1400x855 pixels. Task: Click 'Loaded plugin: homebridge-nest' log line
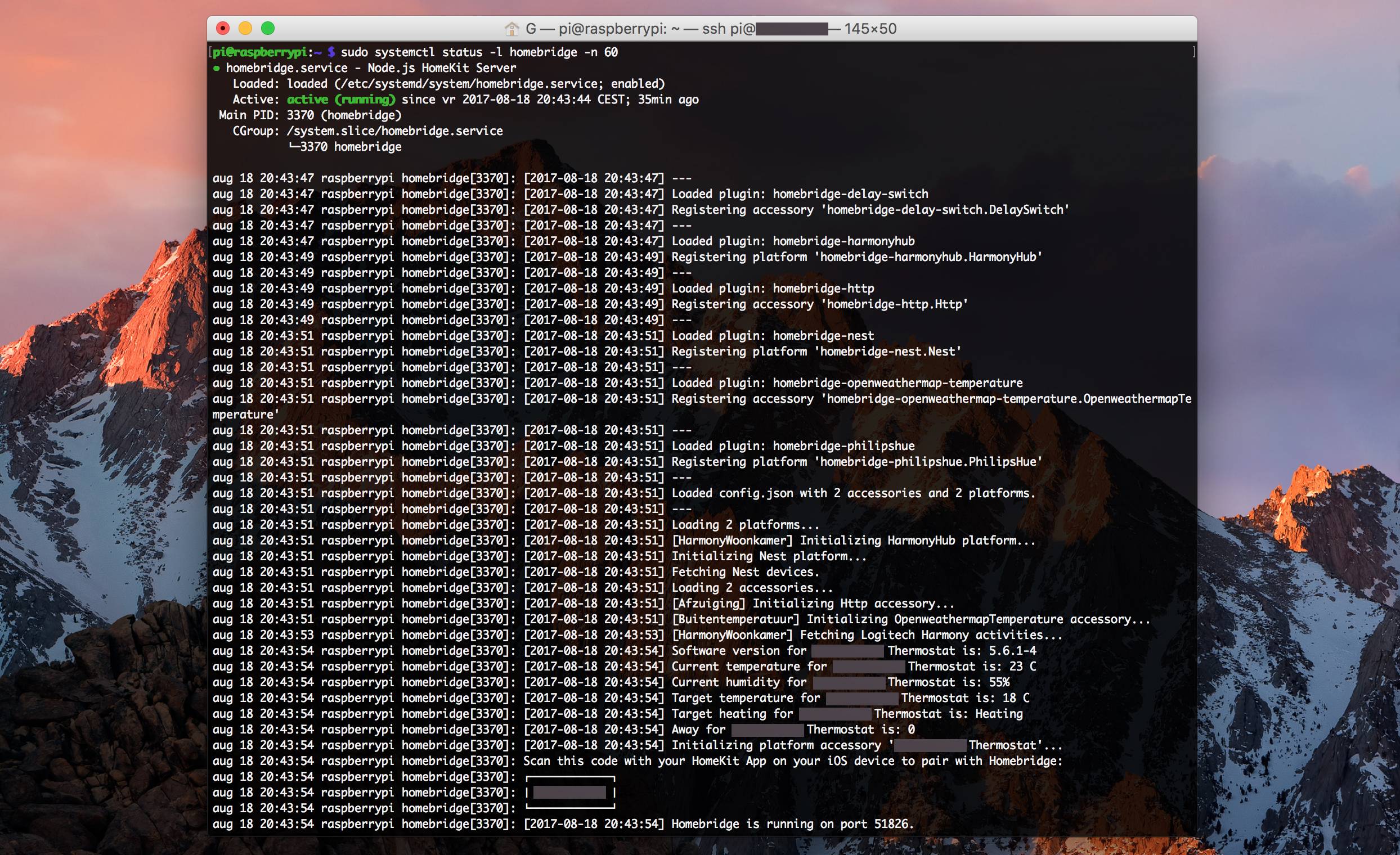pos(773,336)
